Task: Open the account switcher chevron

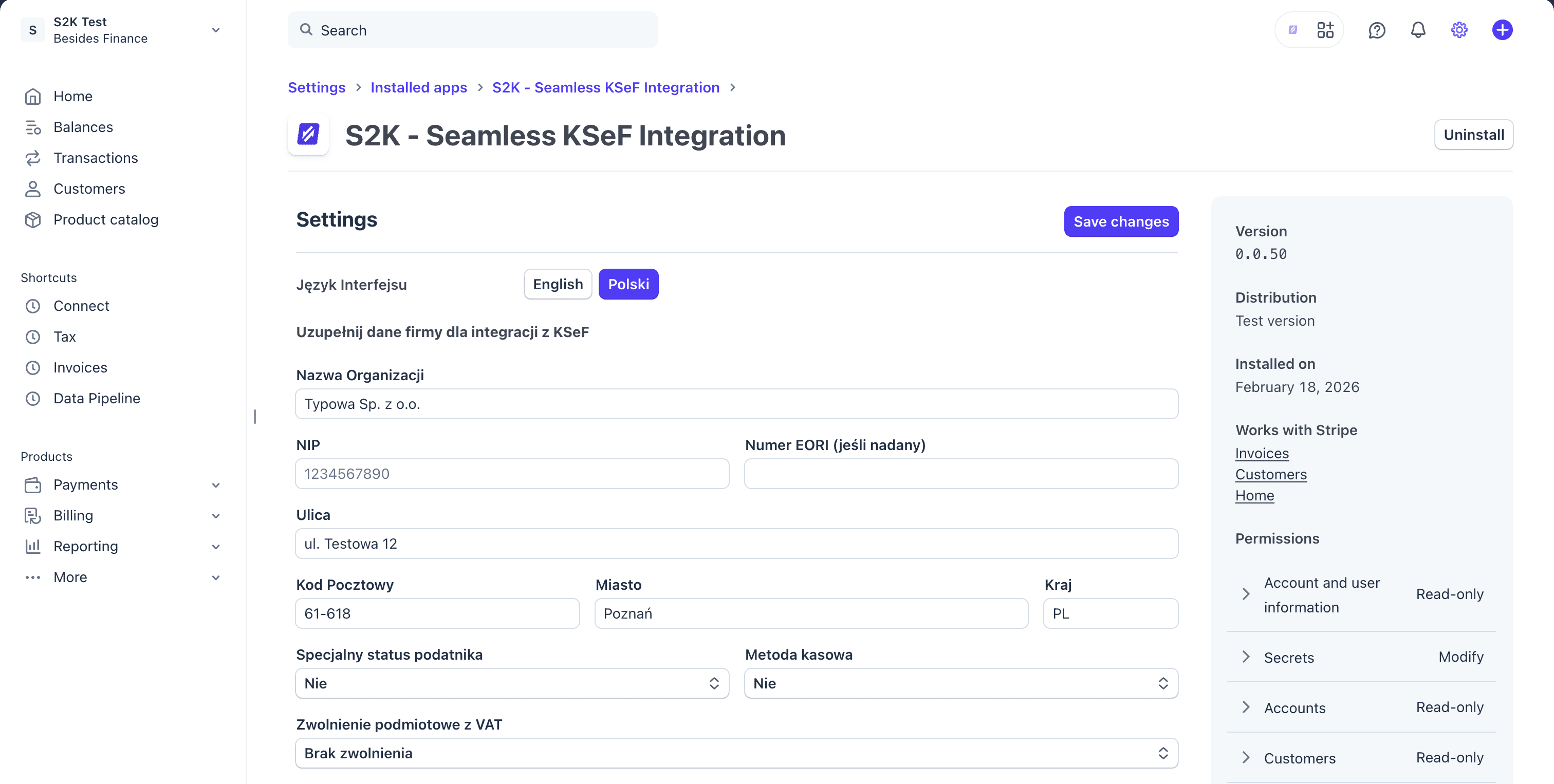Action: click(x=215, y=30)
